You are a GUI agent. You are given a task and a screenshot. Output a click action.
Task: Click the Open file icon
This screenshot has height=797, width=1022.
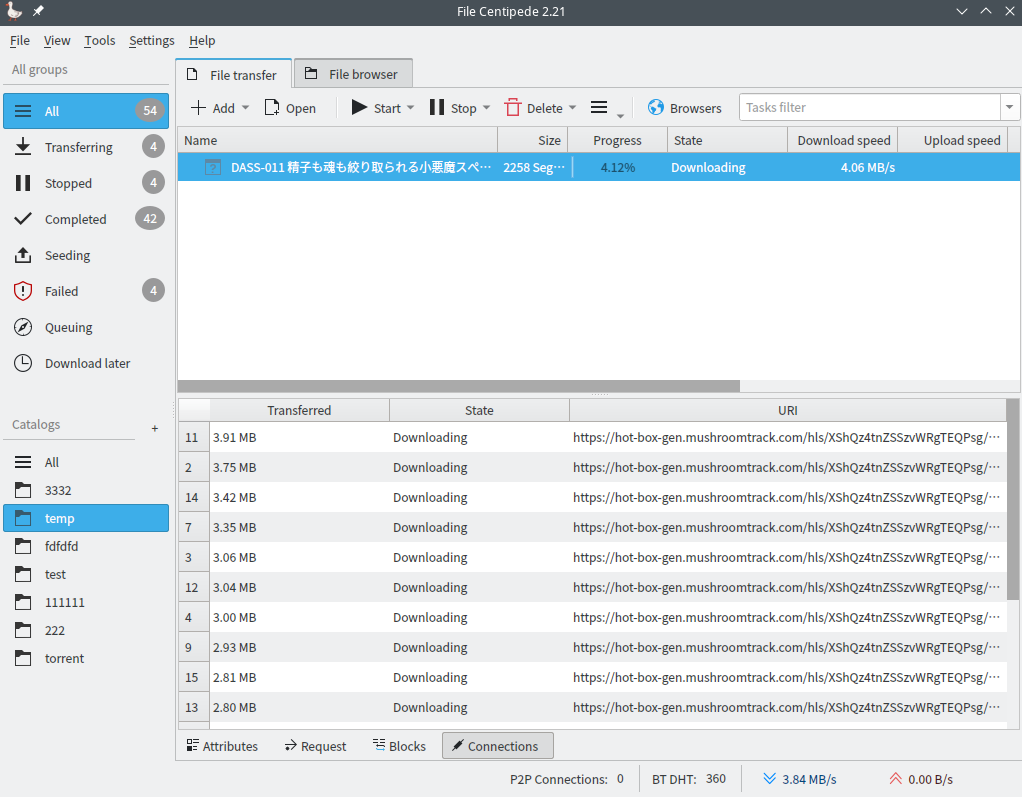tap(272, 108)
